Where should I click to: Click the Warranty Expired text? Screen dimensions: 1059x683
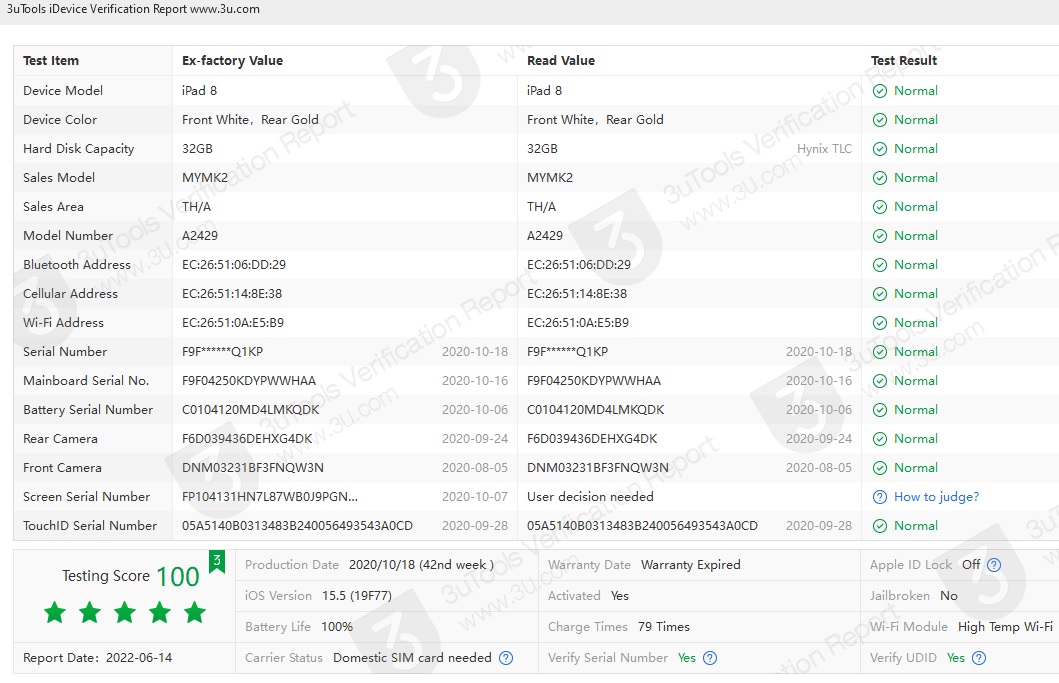(690, 565)
